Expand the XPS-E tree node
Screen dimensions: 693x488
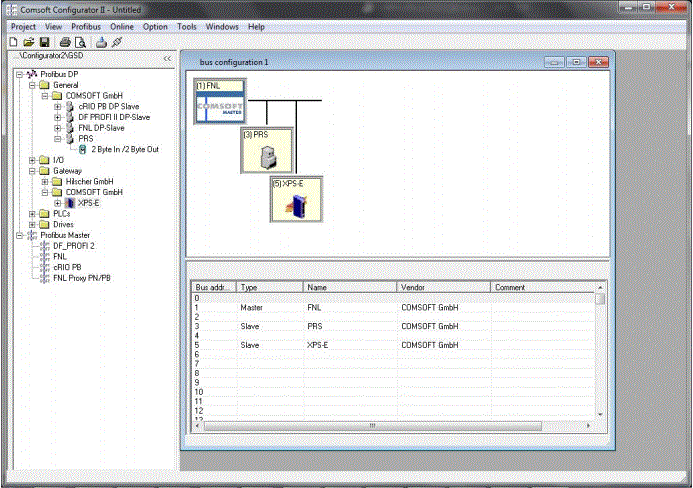pyautogui.click(x=57, y=203)
